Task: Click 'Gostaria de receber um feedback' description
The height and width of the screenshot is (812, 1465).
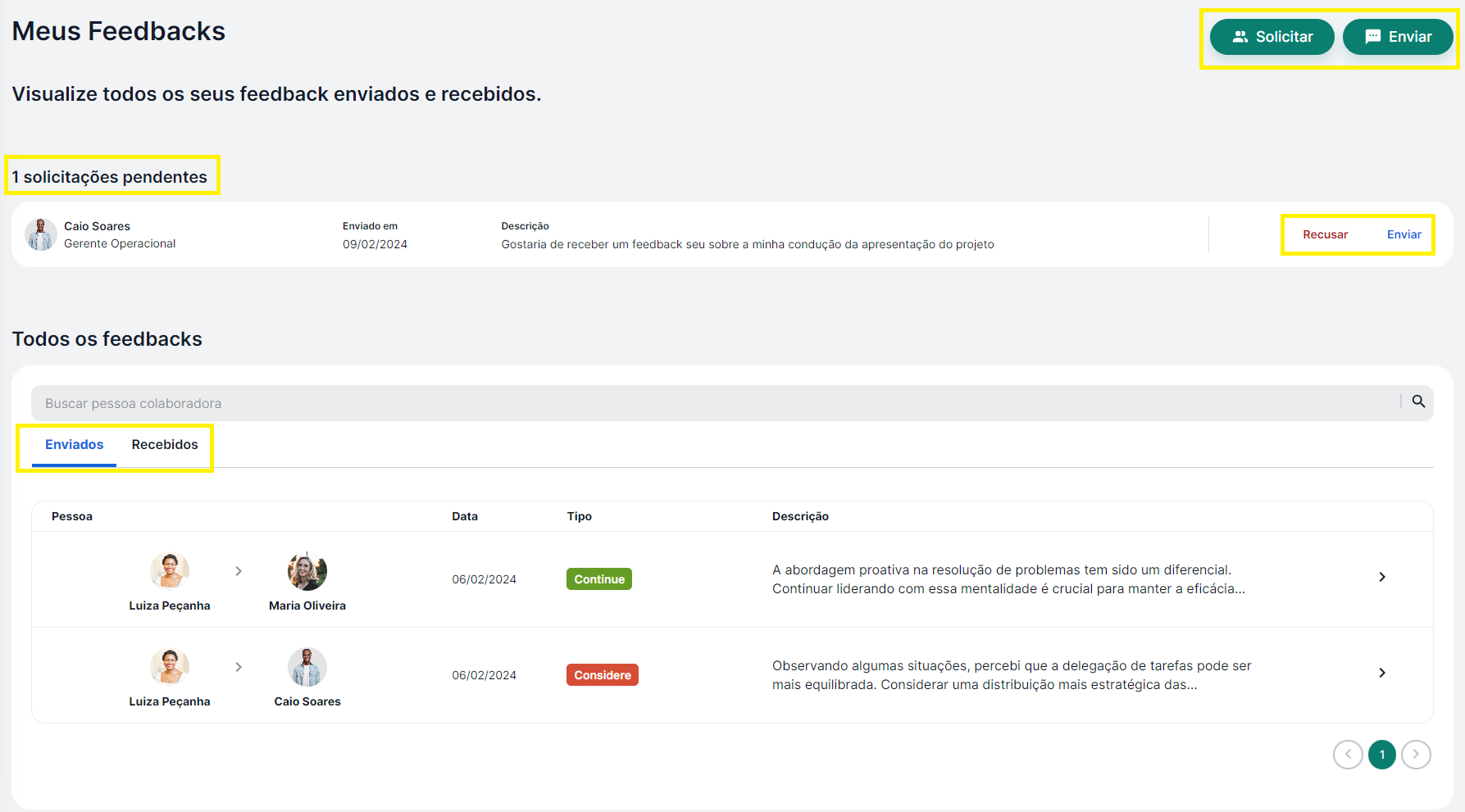Action: 748,244
